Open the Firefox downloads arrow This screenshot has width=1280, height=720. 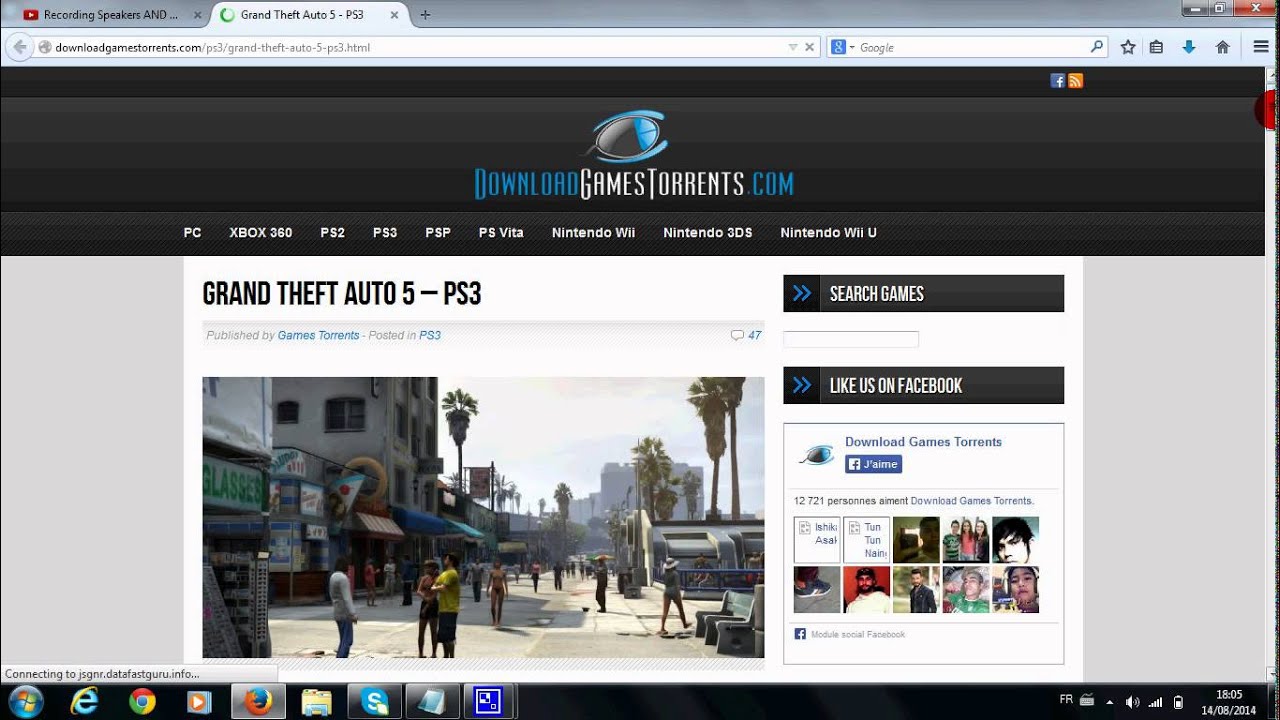click(x=1189, y=47)
